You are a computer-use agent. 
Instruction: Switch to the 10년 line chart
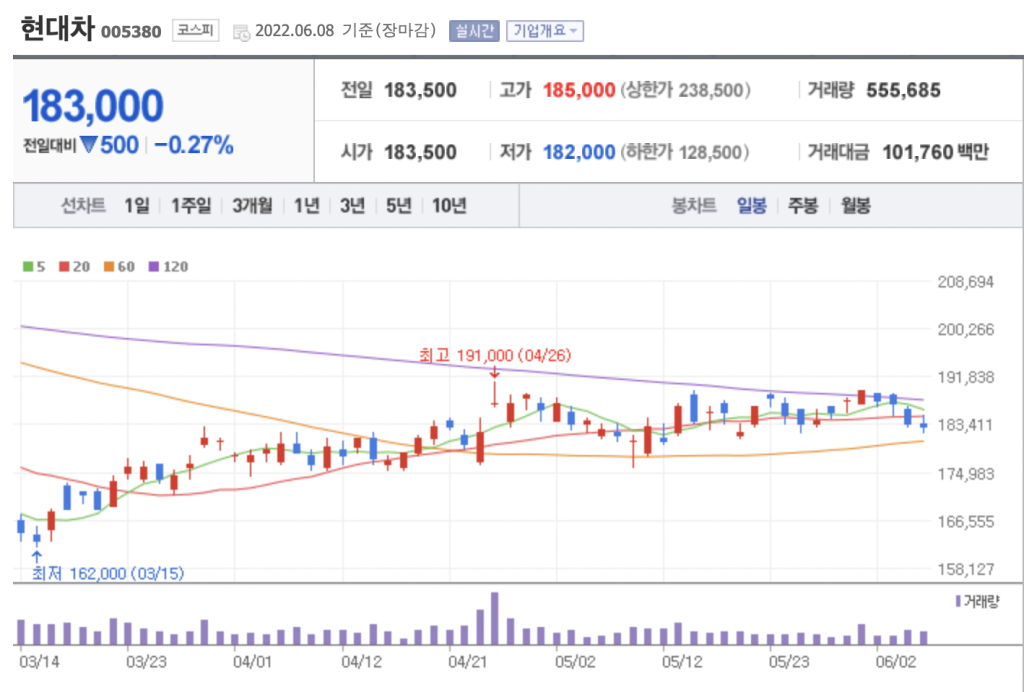pyautogui.click(x=449, y=206)
